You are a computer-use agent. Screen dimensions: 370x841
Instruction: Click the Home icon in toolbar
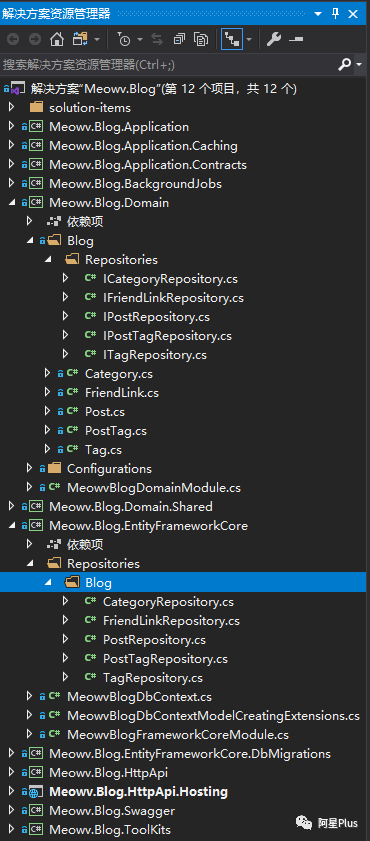[x=57, y=39]
